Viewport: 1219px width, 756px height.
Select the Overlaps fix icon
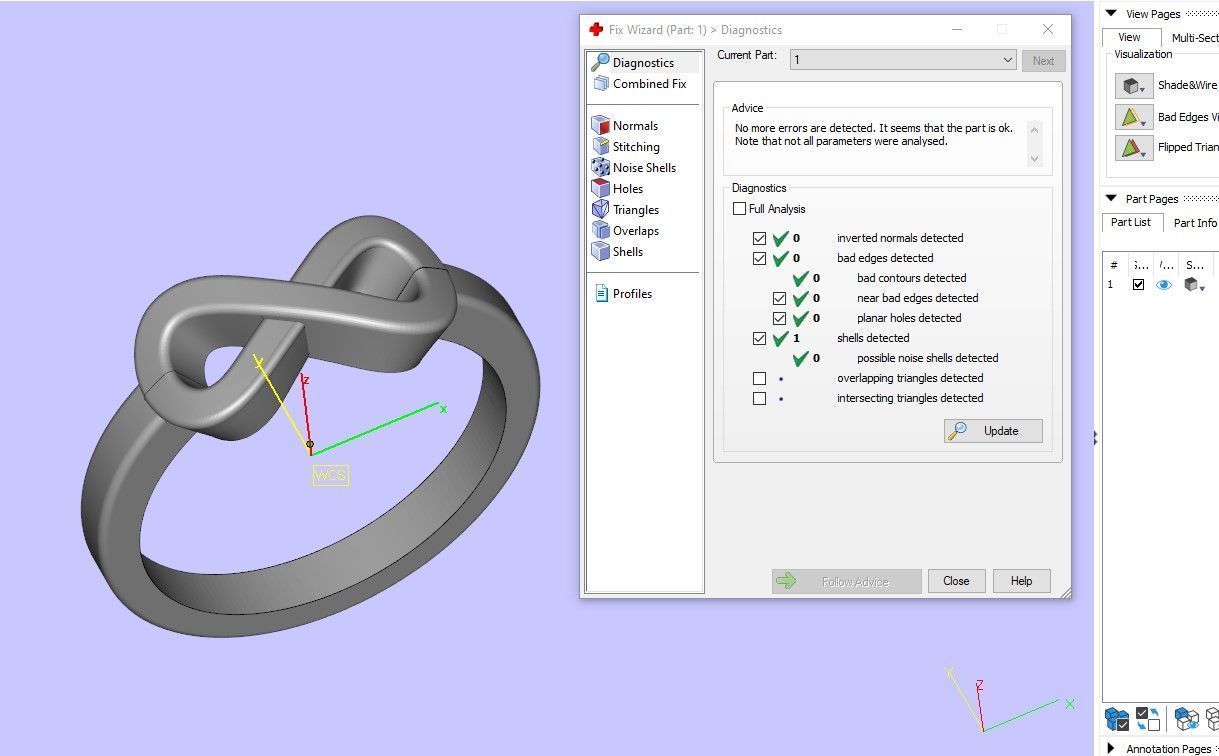coord(600,231)
